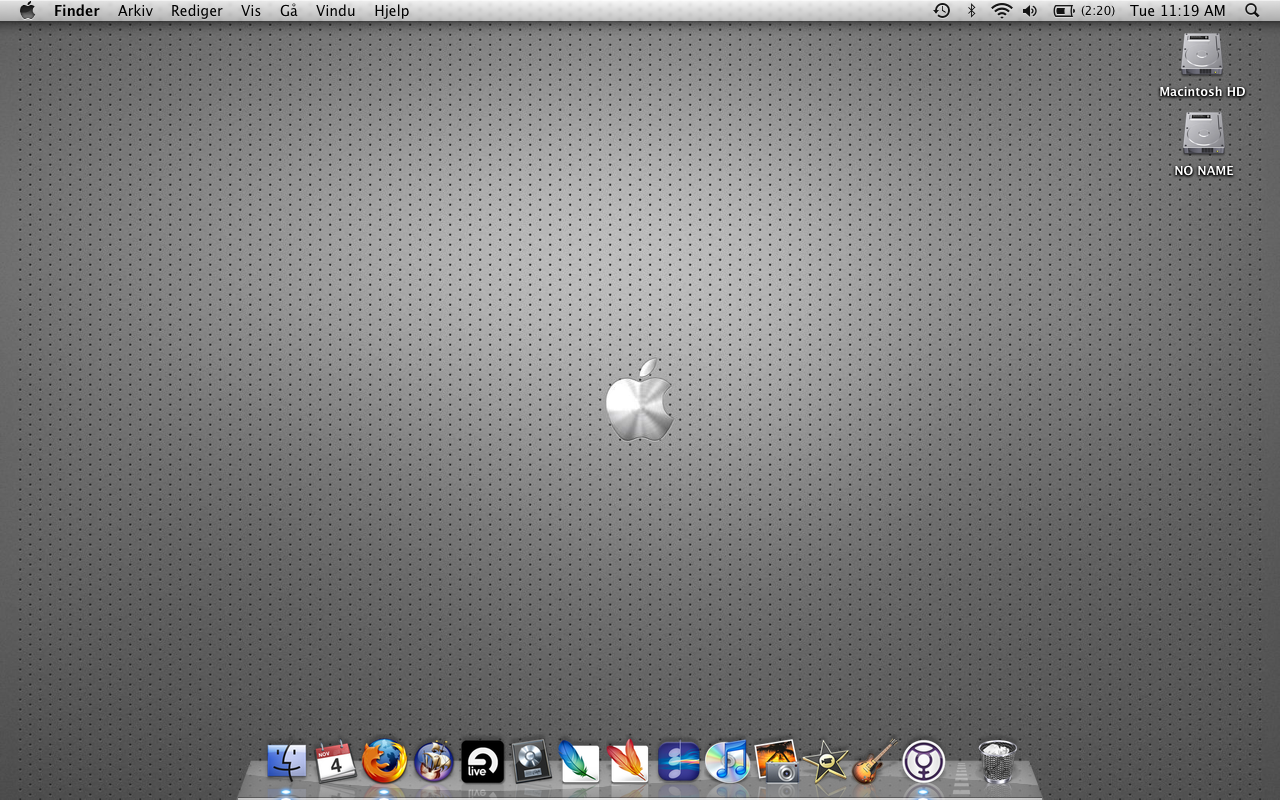
Task: Open the Trash in the dock
Action: click(997, 762)
